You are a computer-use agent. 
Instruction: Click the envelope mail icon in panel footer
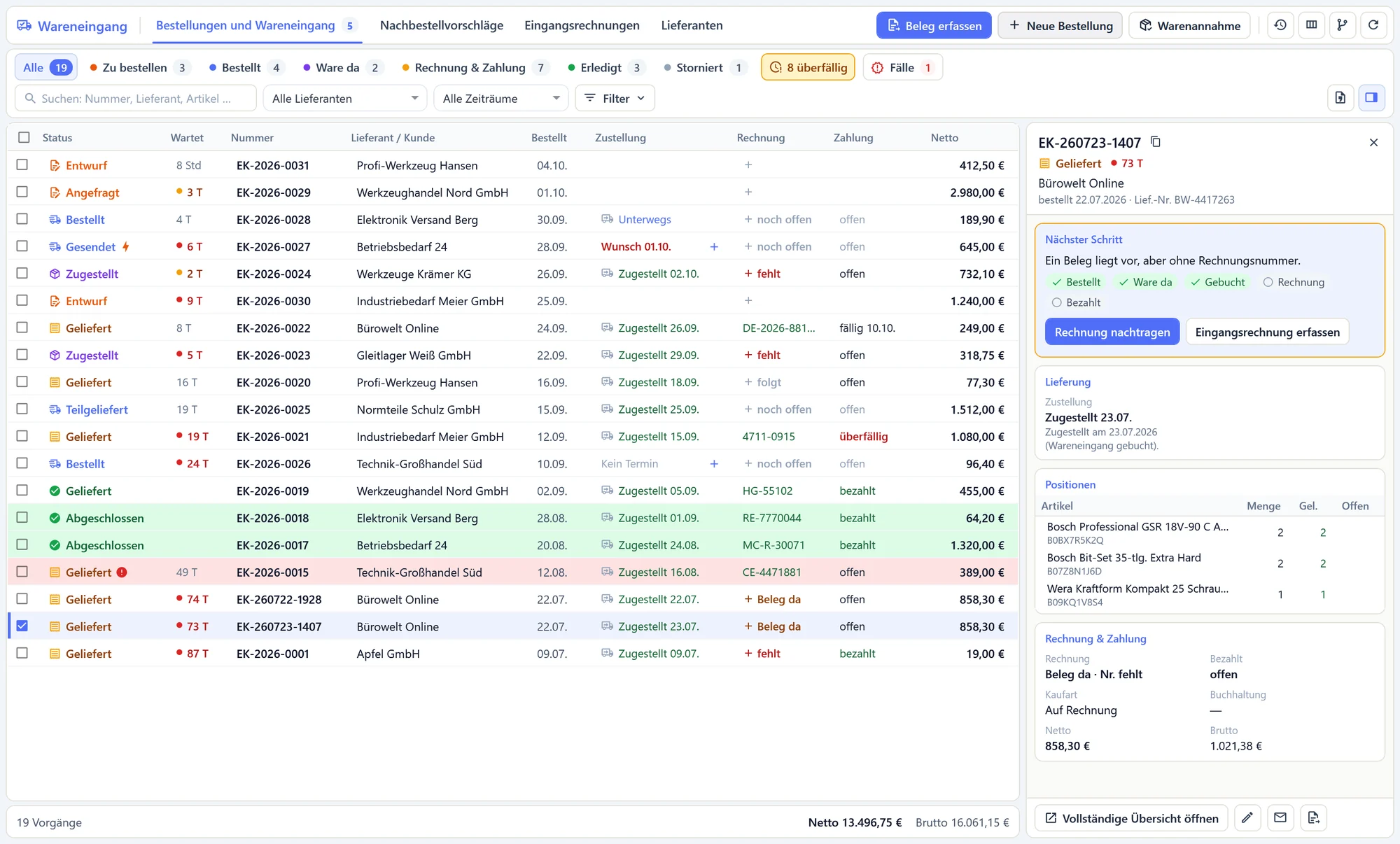tap(1280, 817)
